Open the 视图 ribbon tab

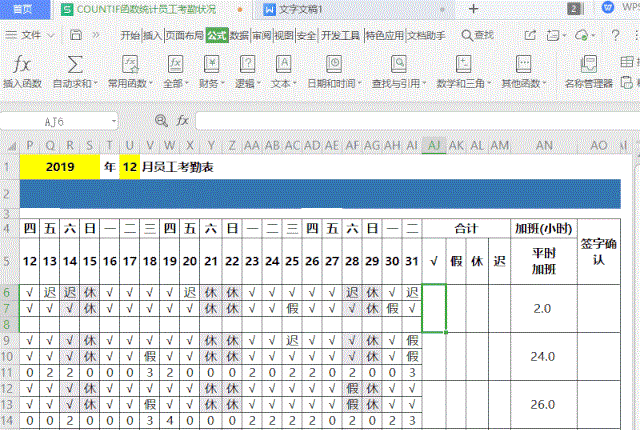point(284,35)
